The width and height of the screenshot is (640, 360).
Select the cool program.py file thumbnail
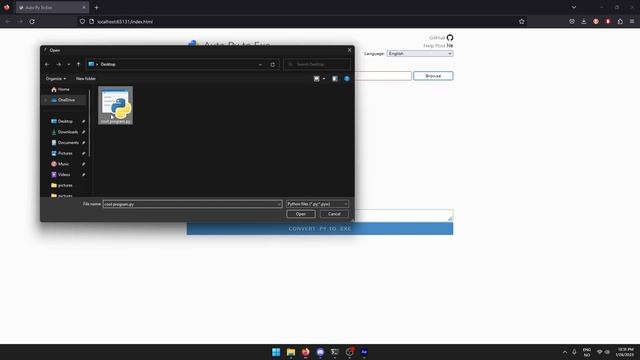coord(116,105)
